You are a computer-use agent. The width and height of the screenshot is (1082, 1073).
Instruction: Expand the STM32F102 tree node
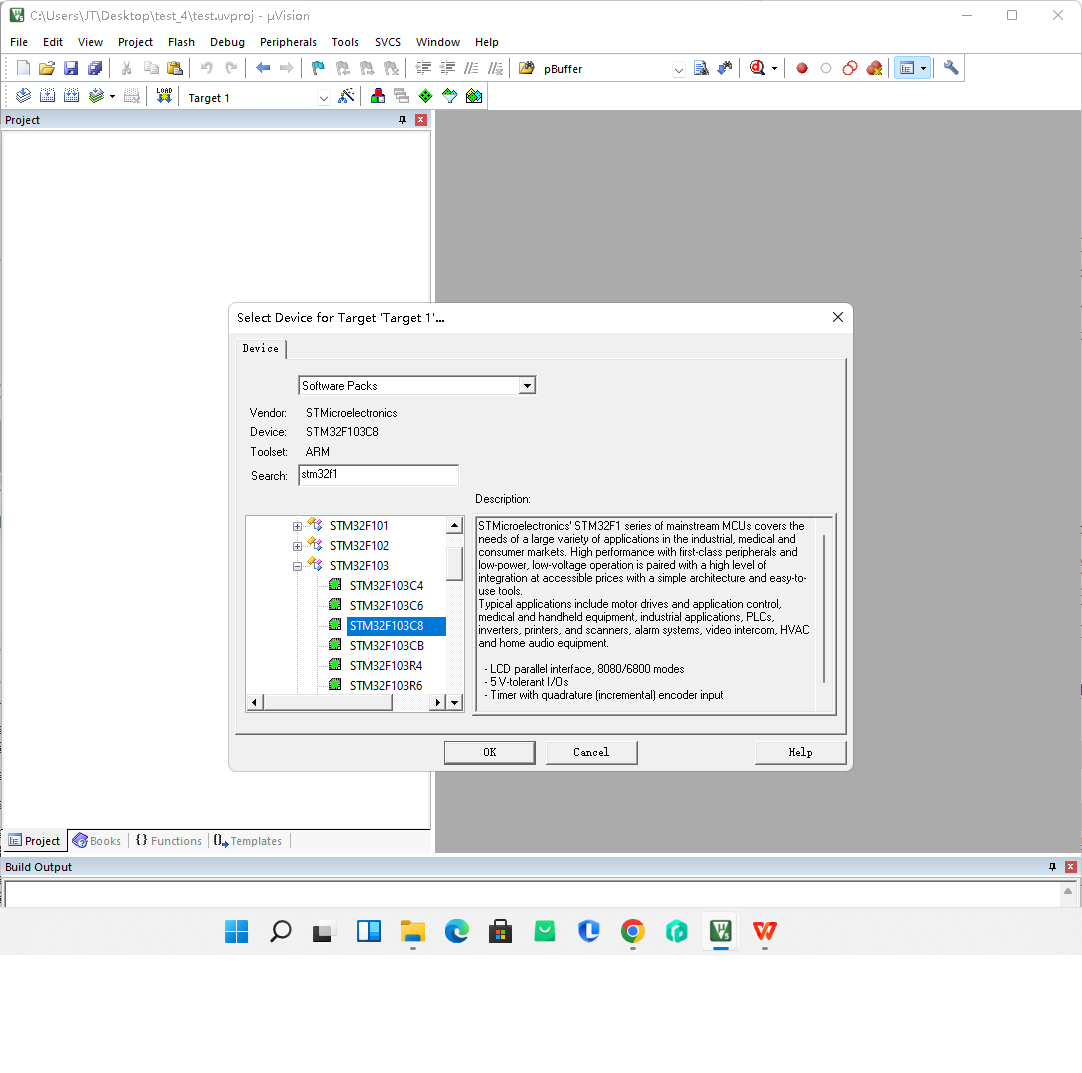click(297, 547)
